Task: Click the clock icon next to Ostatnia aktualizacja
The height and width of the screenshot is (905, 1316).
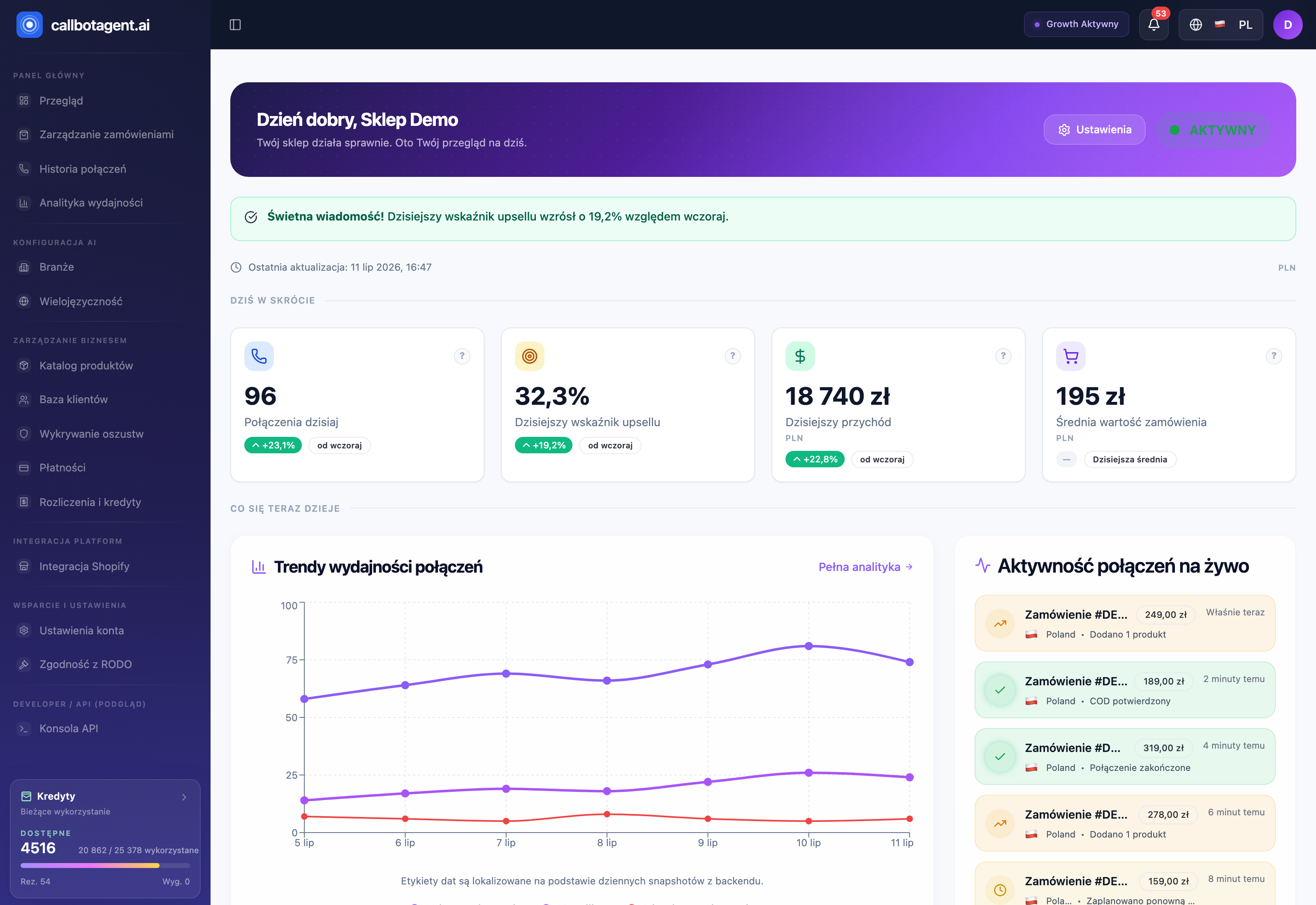Action: coord(236,267)
